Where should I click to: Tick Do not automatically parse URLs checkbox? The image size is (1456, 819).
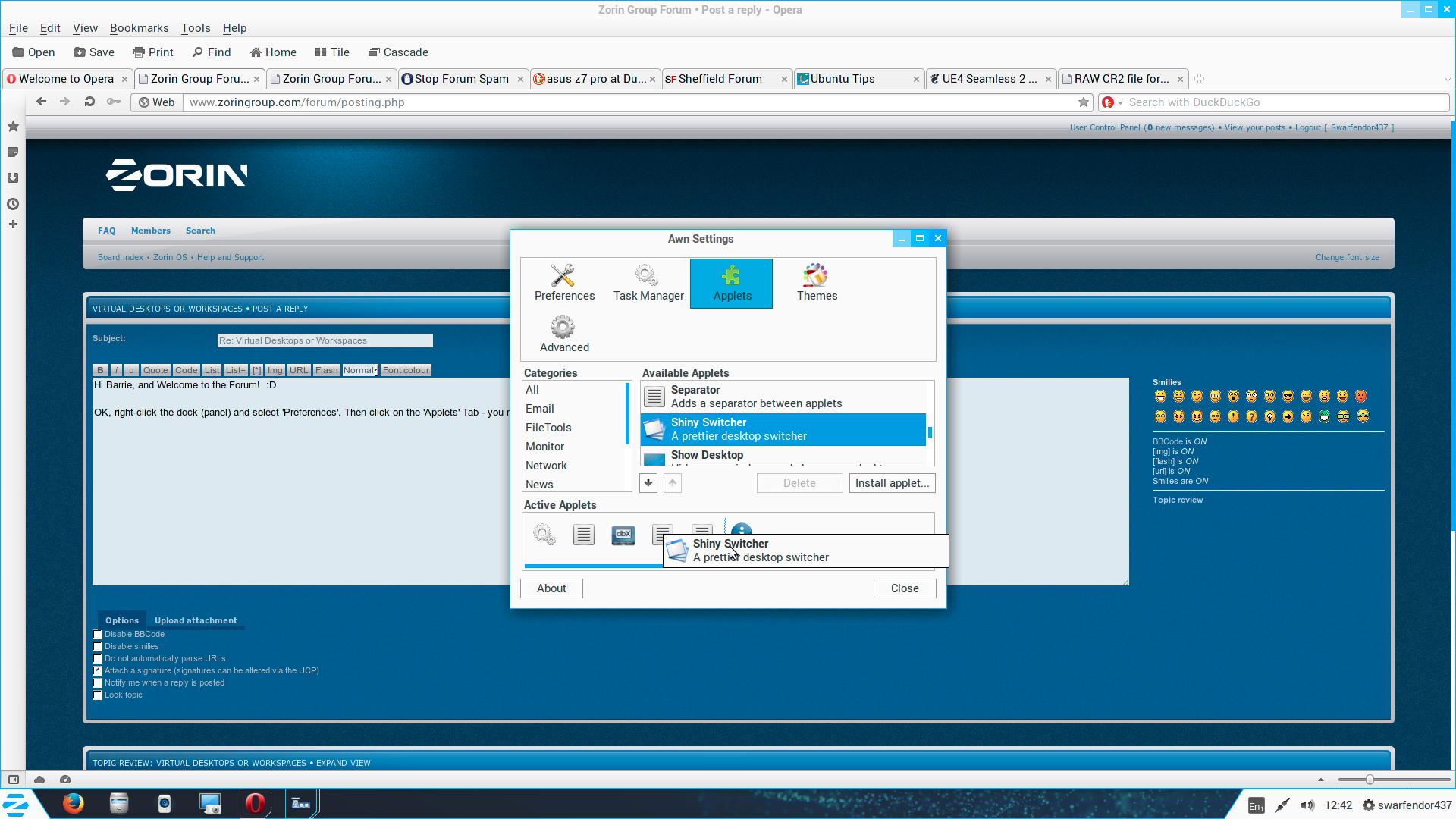(98, 659)
